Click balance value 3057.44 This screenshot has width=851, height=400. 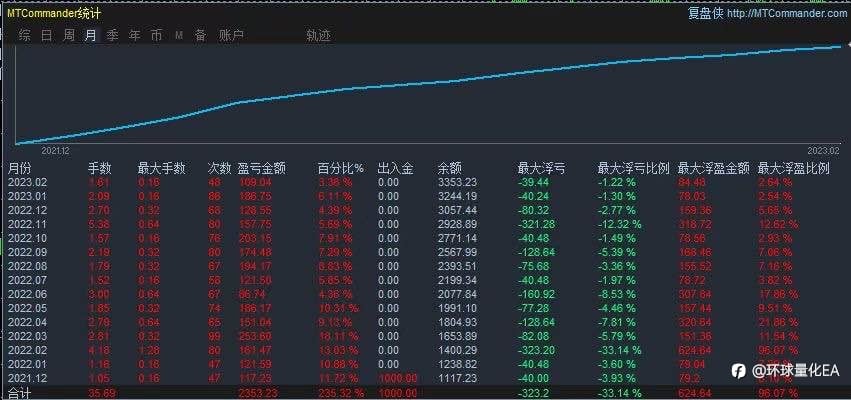click(457, 210)
